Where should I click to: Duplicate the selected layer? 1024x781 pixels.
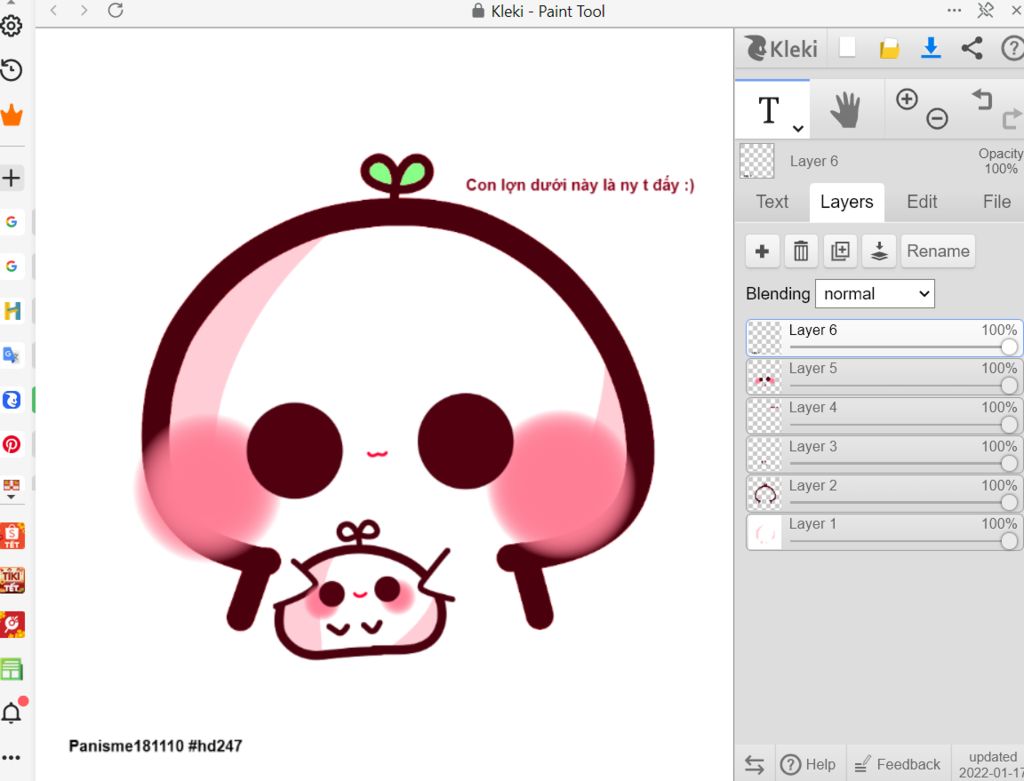[840, 251]
